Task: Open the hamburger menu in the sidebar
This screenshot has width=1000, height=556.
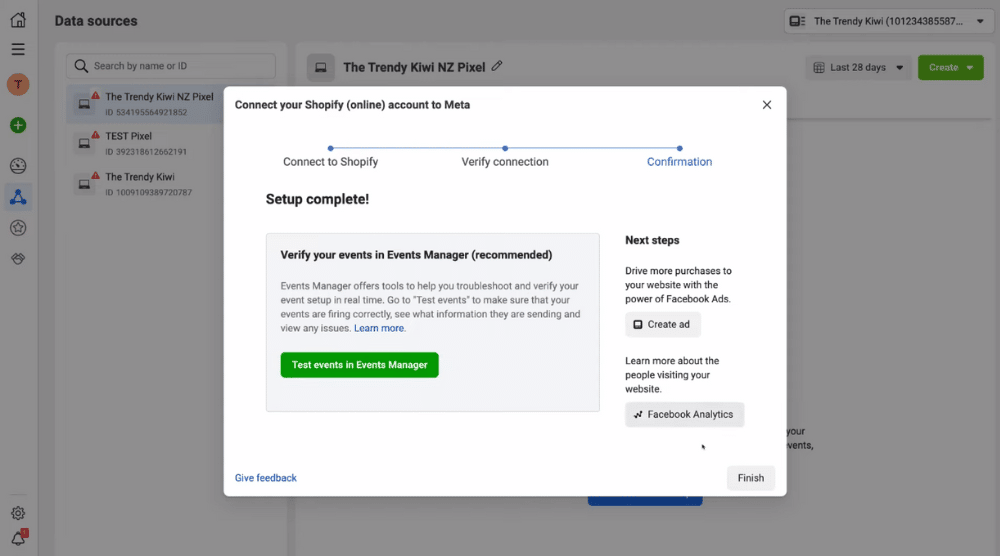Action: tap(18, 49)
